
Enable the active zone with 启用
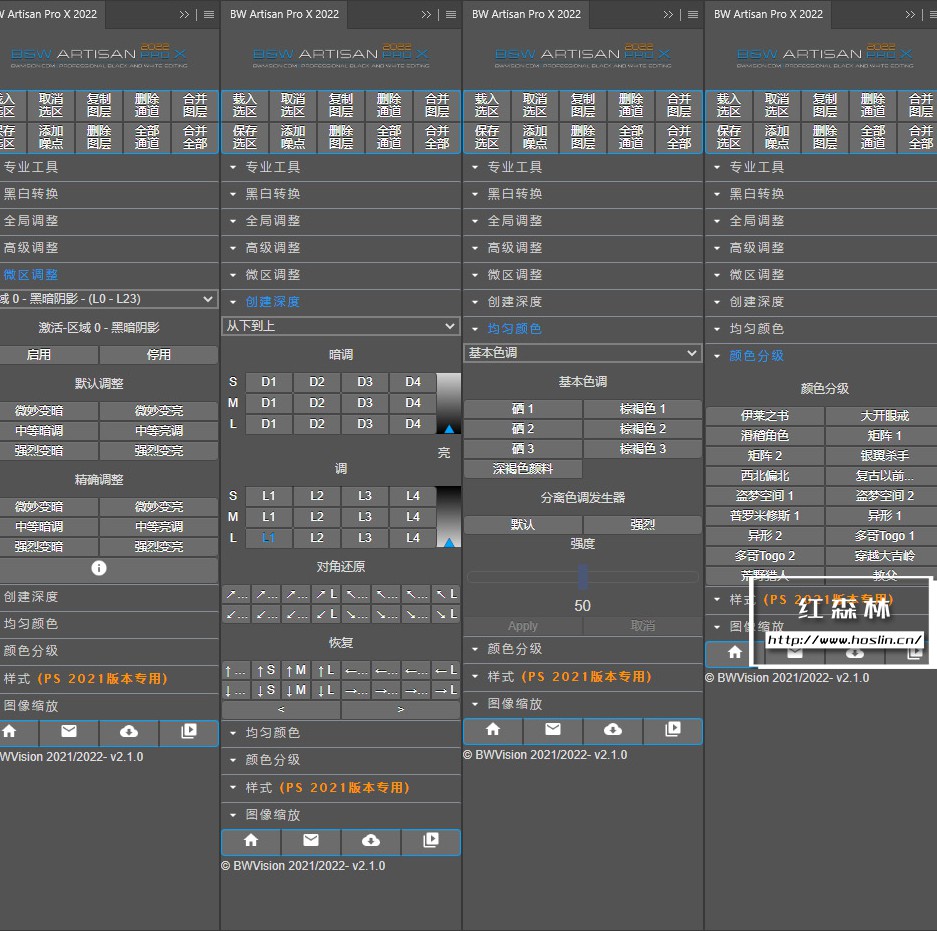point(40,355)
